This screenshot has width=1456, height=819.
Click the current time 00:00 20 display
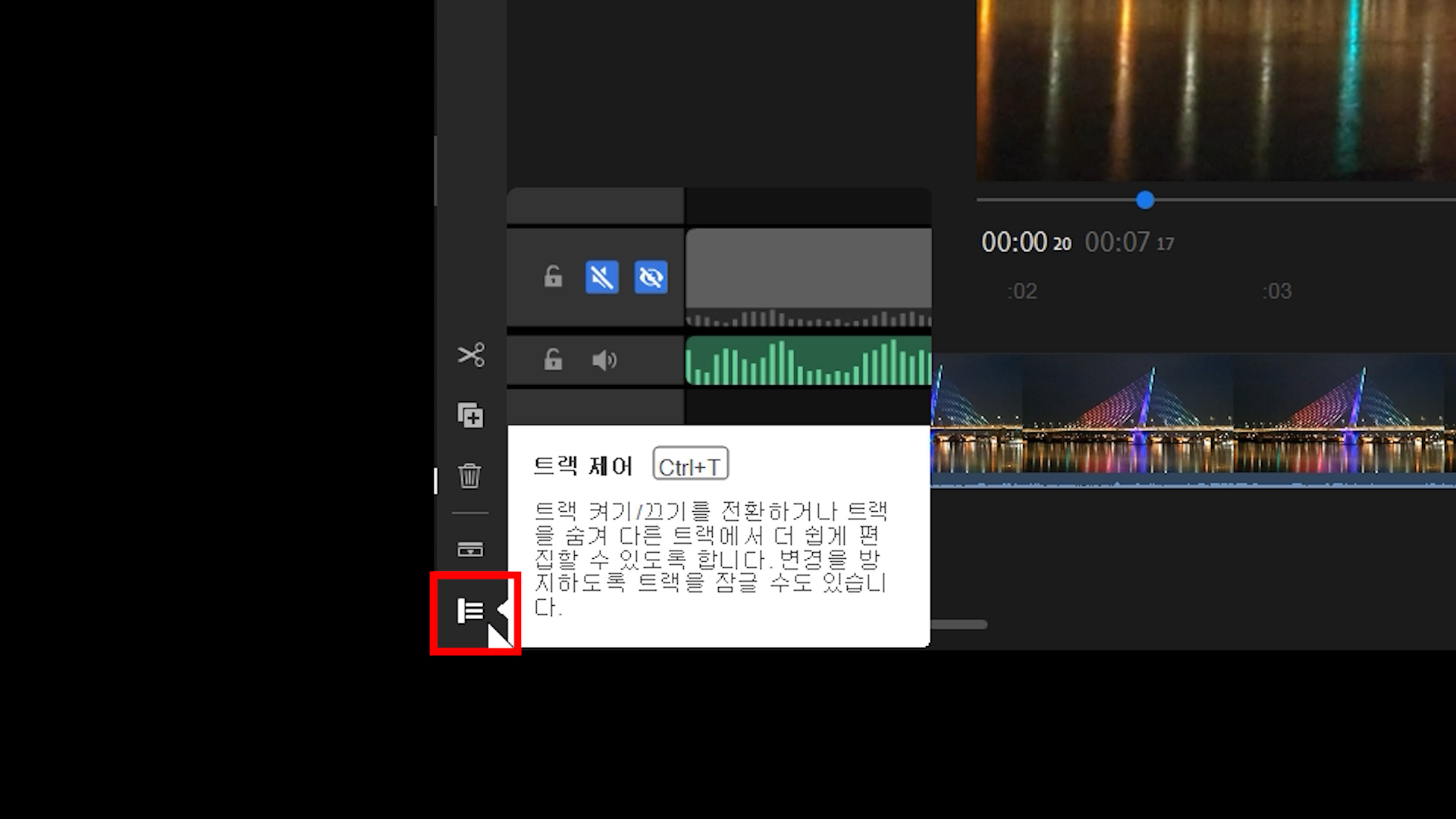pos(1025,243)
